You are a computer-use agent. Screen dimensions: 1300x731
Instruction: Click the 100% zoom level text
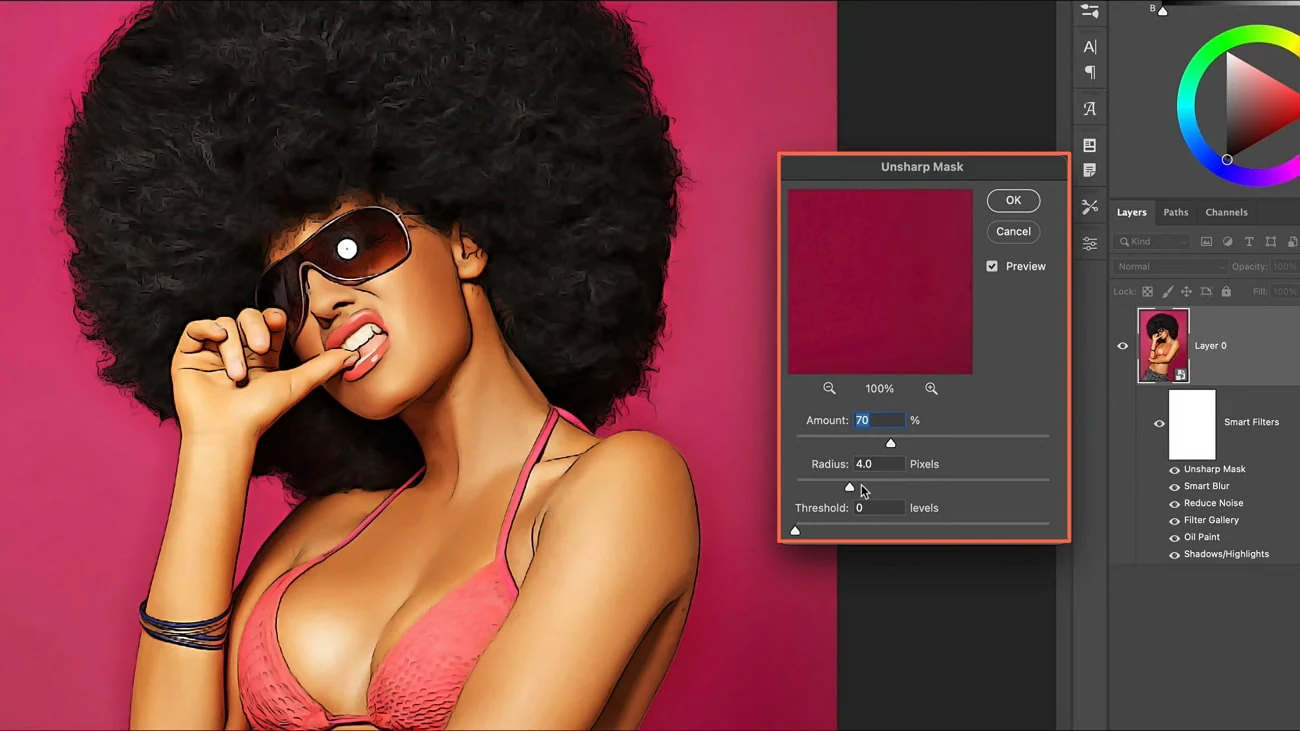880,388
